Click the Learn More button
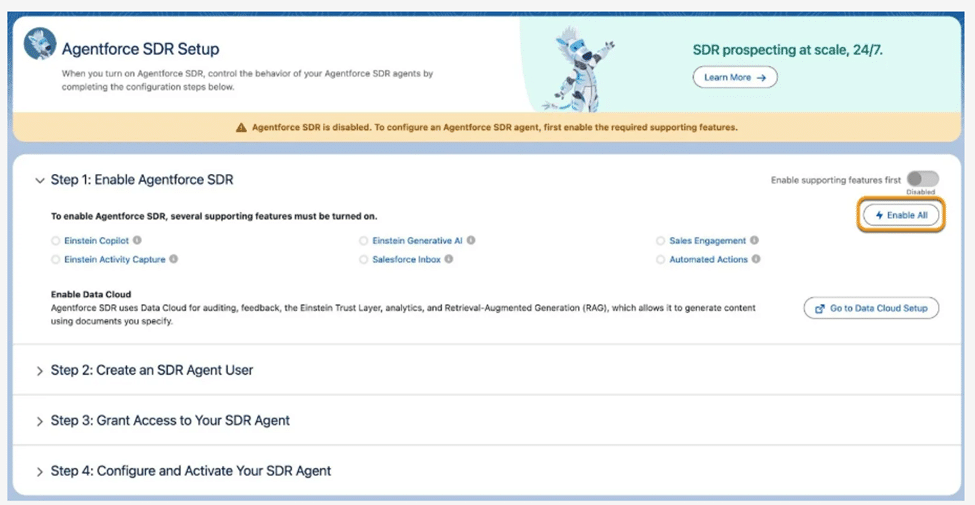The height and width of the screenshot is (505, 975). point(735,77)
